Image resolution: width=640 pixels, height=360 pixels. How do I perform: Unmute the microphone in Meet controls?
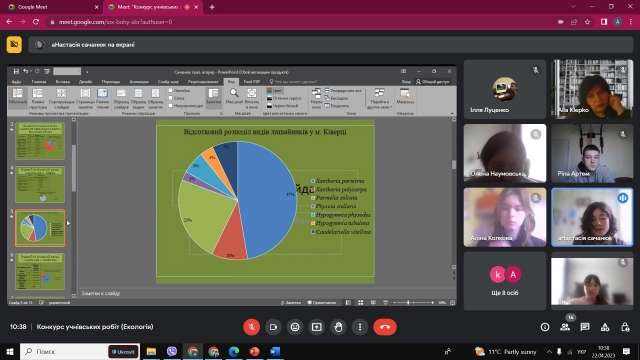[251, 327]
